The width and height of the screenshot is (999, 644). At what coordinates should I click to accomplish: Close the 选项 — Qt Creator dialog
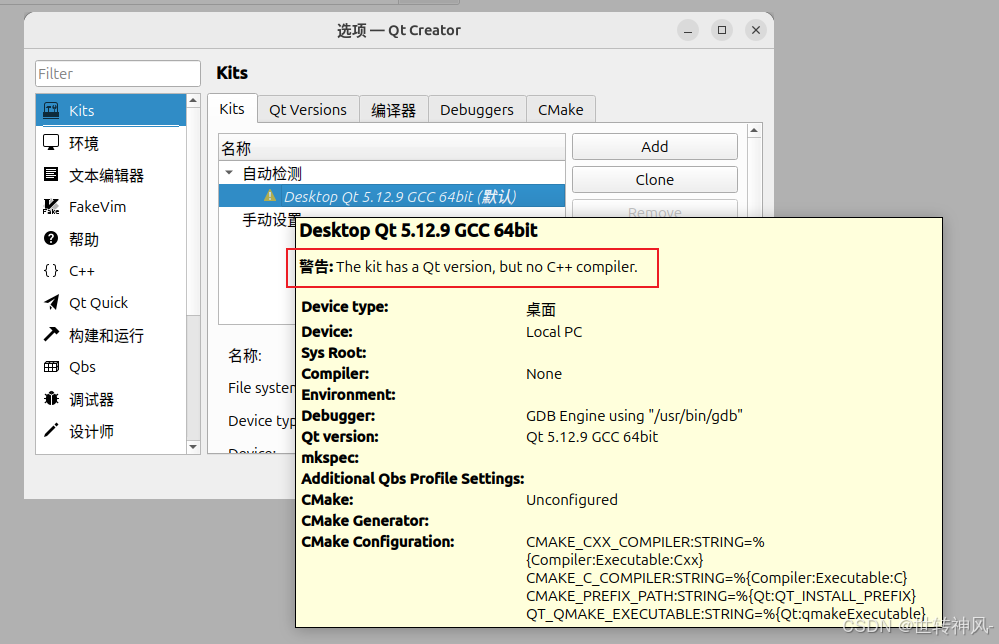pyautogui.click(x=756, y=30)
